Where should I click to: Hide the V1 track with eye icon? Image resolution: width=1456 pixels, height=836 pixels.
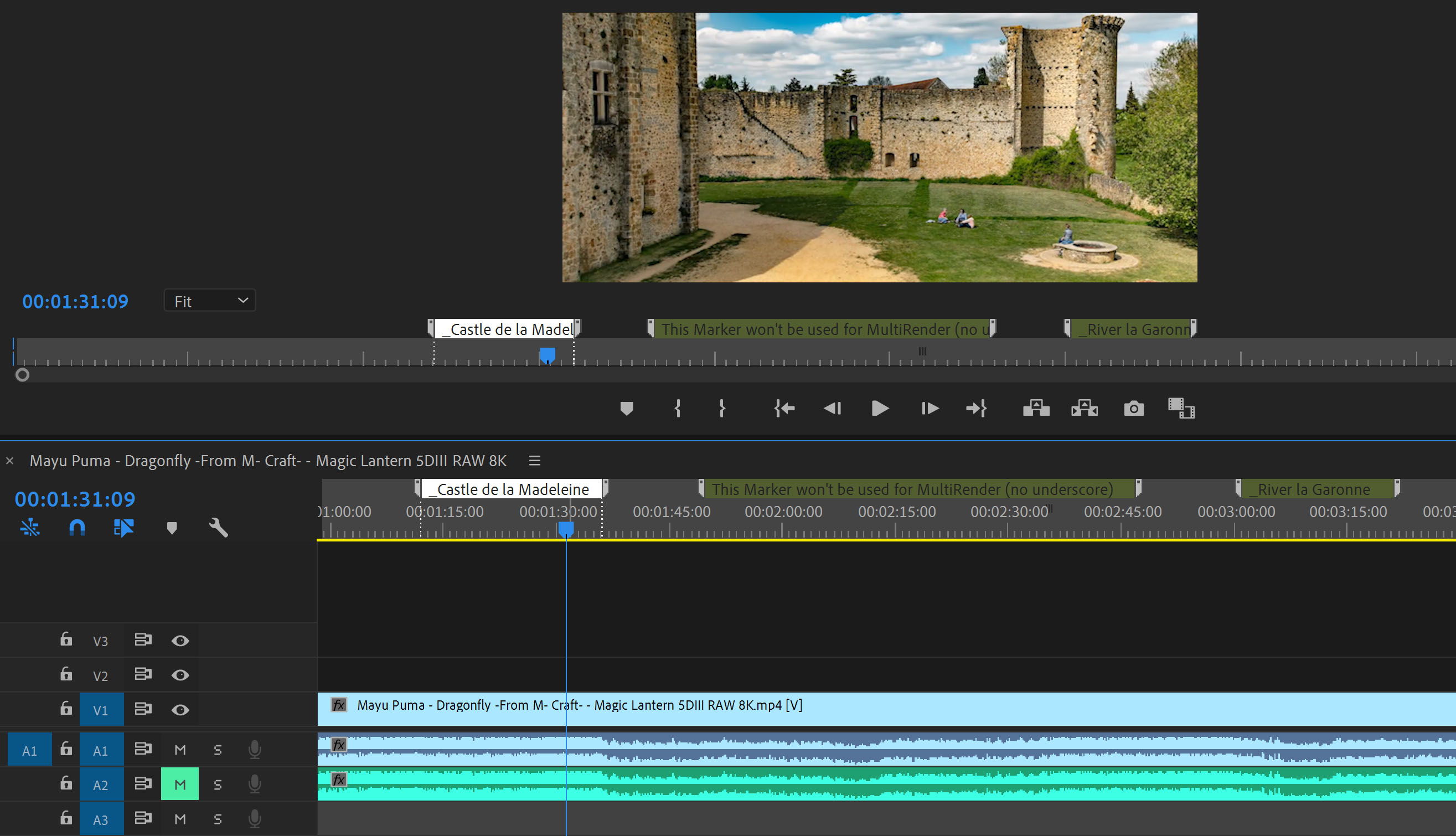pos(180,710)
